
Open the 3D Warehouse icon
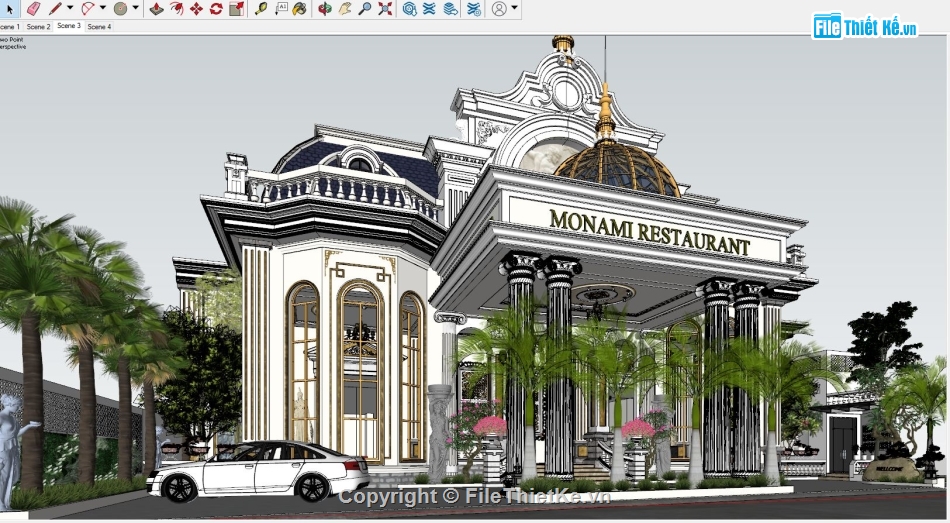coord(410,8)
